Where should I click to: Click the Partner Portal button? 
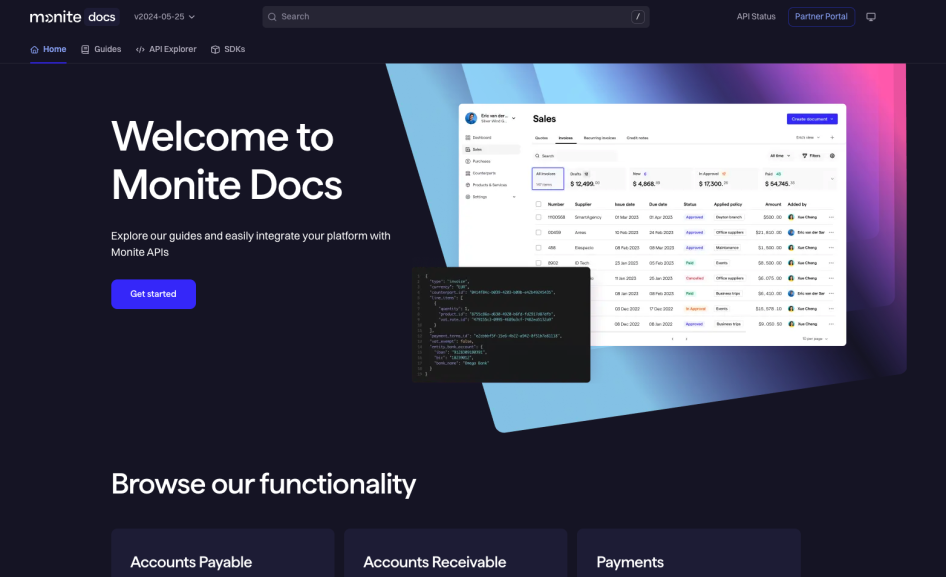tap(821, 17)
